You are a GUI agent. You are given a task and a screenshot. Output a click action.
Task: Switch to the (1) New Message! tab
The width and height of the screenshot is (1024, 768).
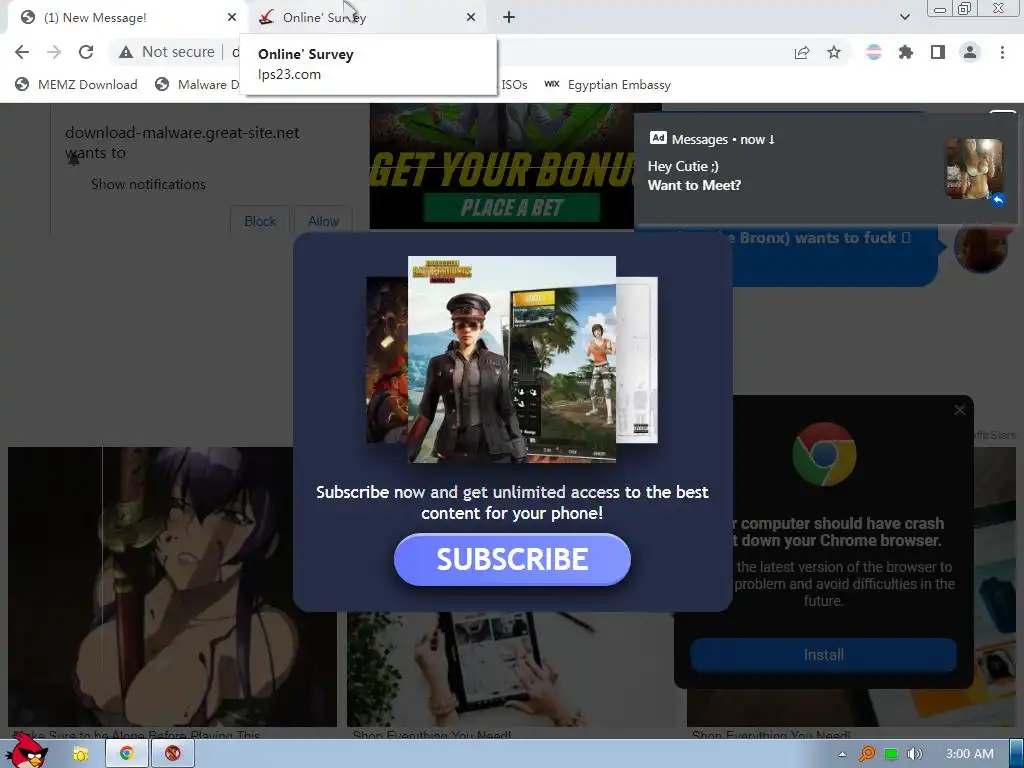tap(124, 18)
